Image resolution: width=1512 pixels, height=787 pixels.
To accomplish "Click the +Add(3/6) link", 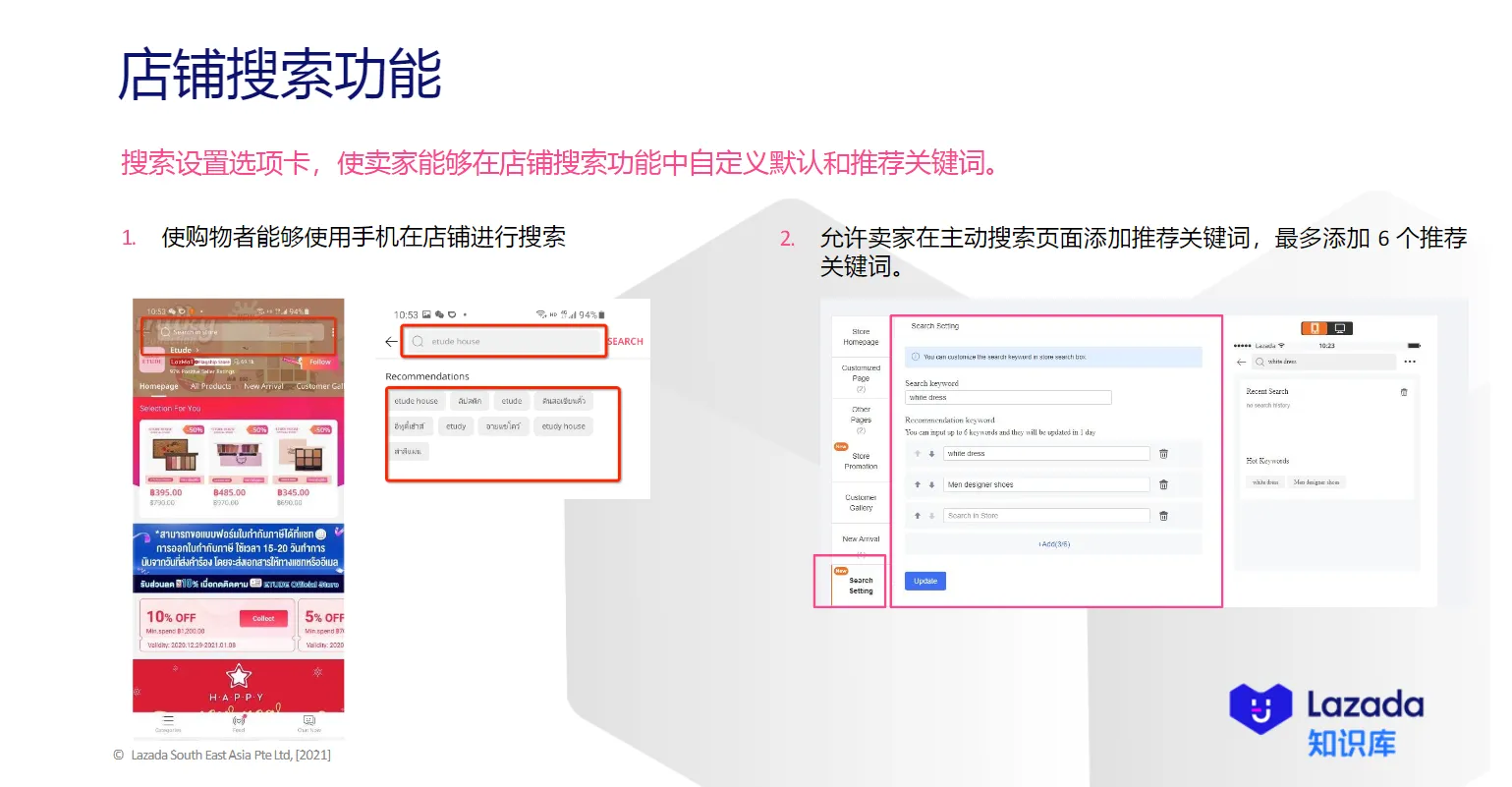I will pyautogui.click(x=1054, y=543).
